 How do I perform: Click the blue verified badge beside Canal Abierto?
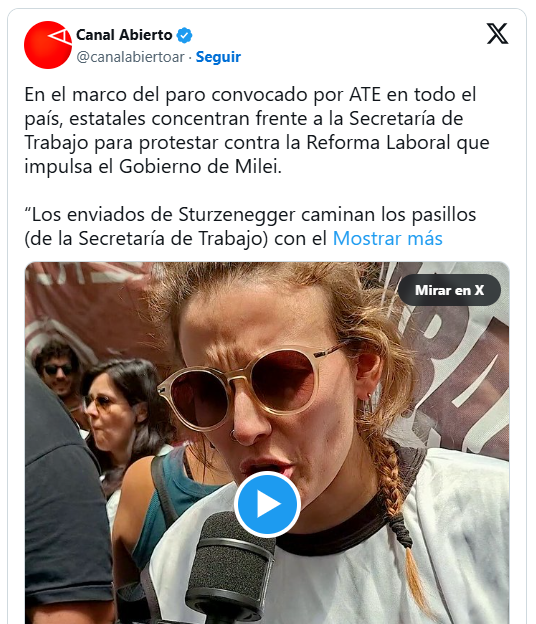[x=184, y=35]
